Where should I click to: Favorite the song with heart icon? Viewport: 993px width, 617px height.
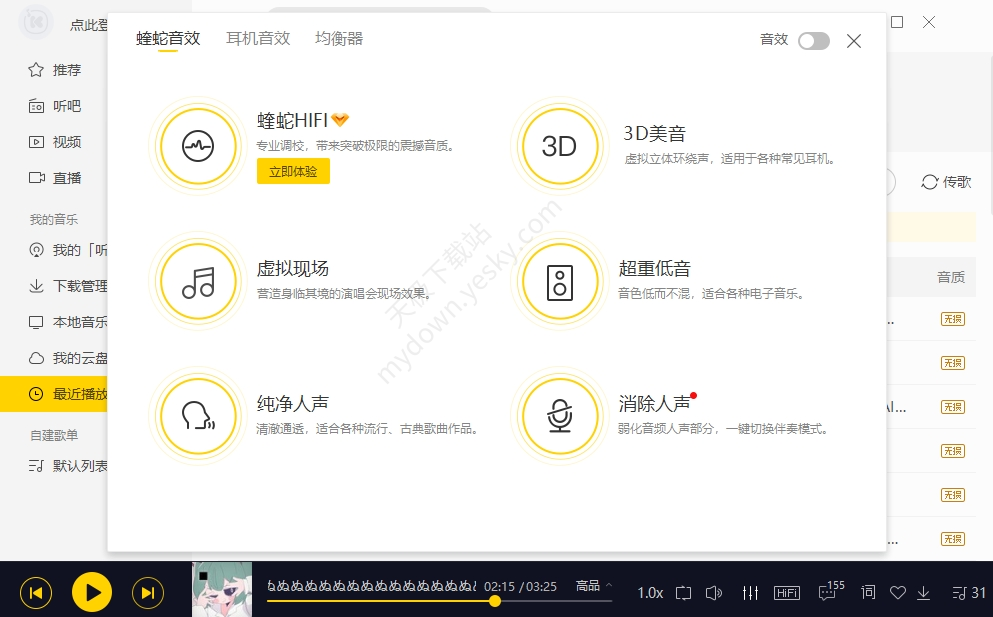click(x=898, y=593)
